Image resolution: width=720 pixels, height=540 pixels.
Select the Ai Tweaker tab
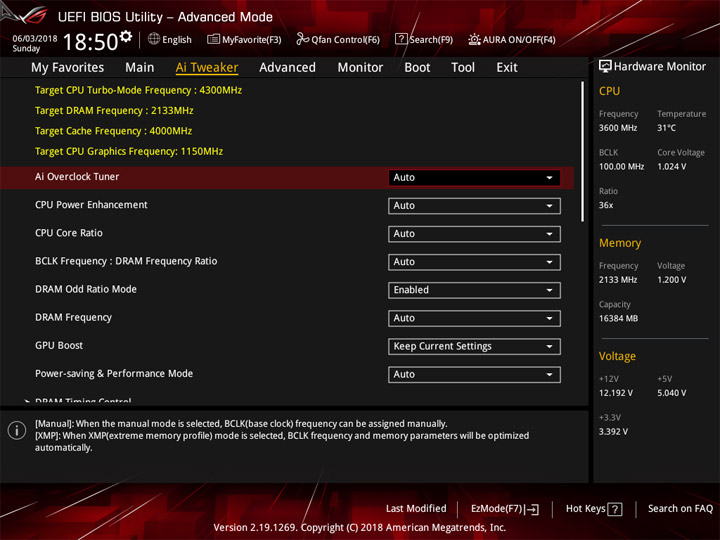207,68
